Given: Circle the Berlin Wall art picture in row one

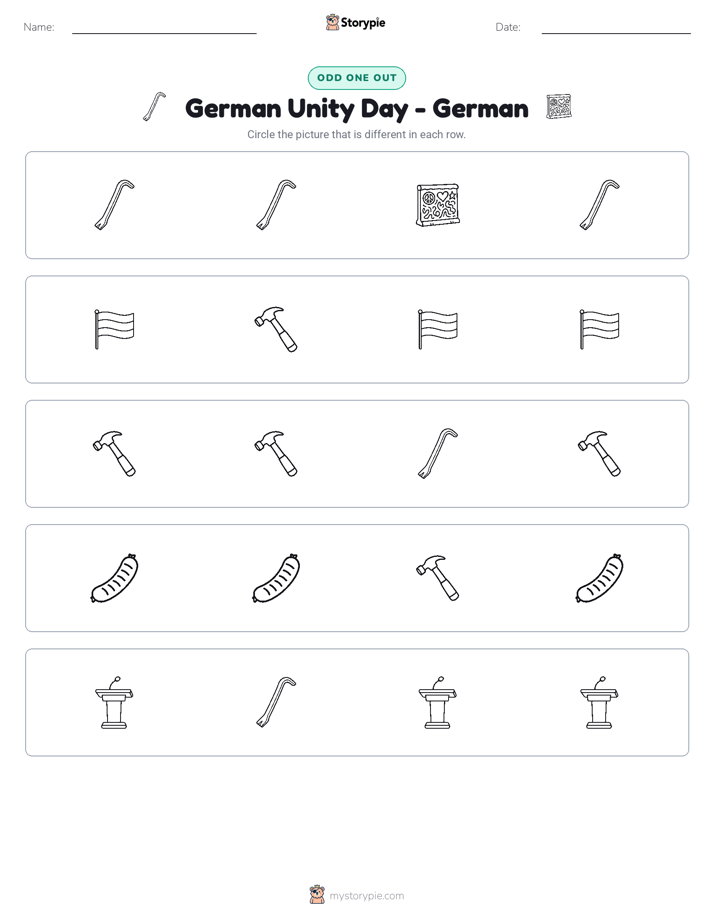Looking at the screenshot, I should [x=438, y=205].
